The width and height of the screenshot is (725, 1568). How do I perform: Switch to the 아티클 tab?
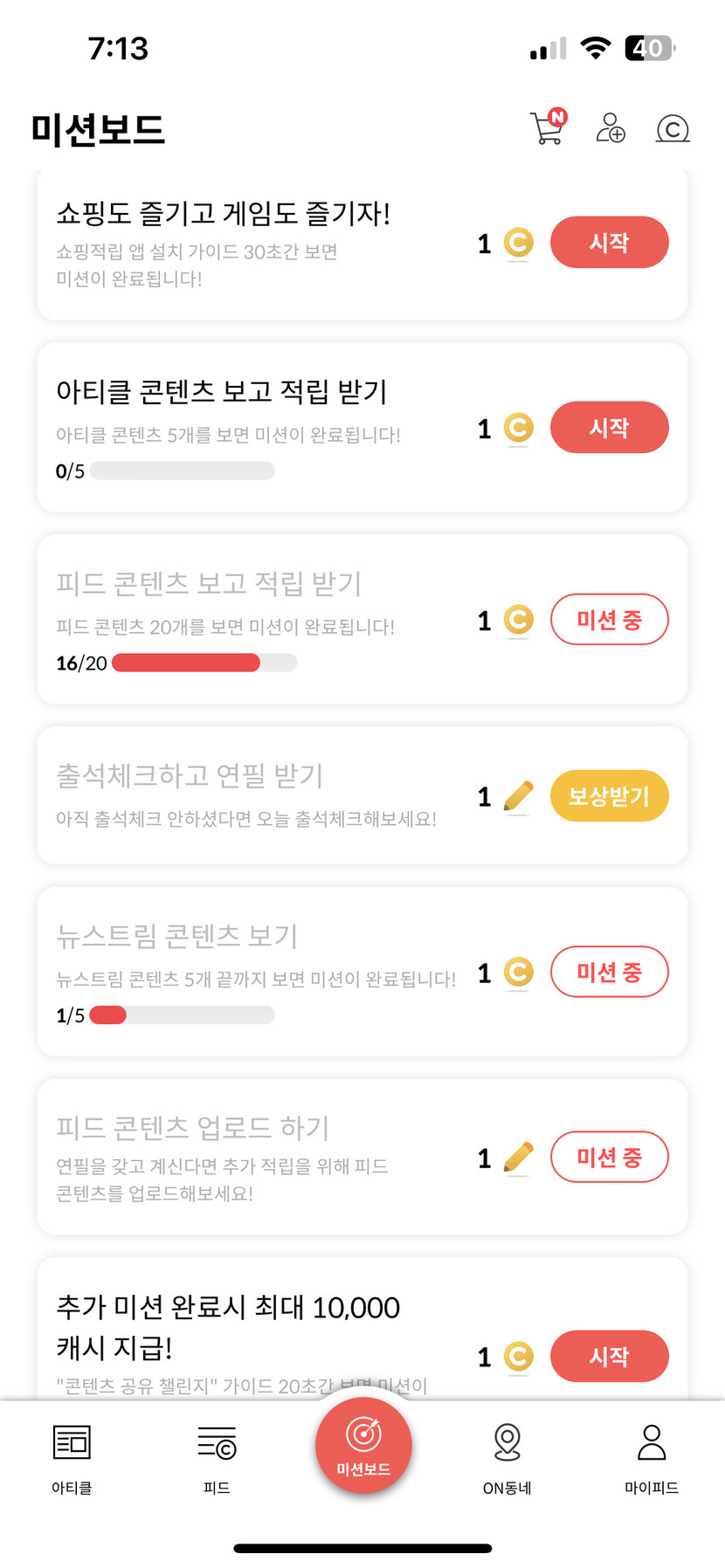coord(72,1458)
